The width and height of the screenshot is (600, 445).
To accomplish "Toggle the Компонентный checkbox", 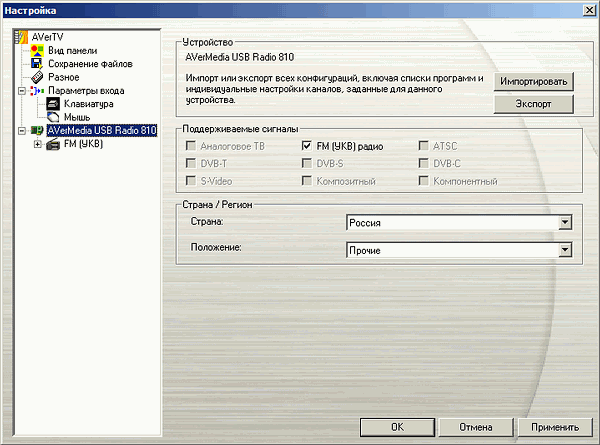I will coord(423,181).
